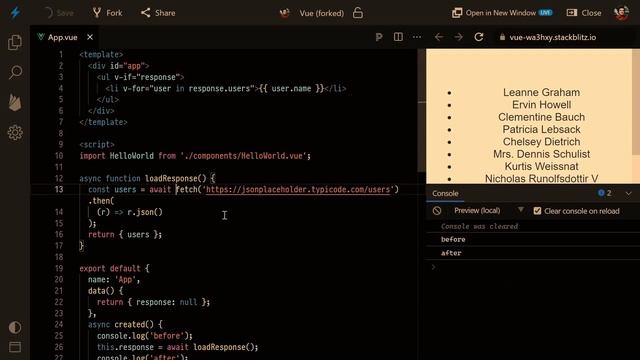Reload the preview page

(x=479, y=37)
